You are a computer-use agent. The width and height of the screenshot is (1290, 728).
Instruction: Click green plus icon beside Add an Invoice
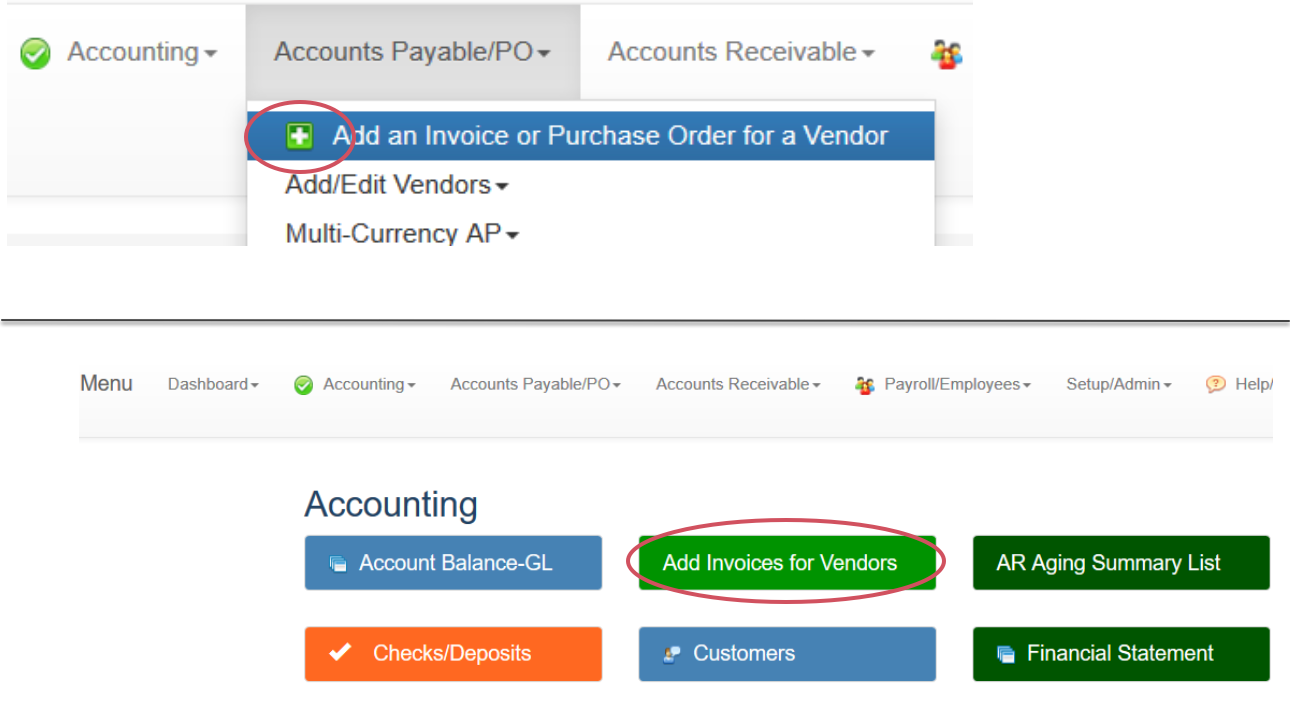pos(298,136)
